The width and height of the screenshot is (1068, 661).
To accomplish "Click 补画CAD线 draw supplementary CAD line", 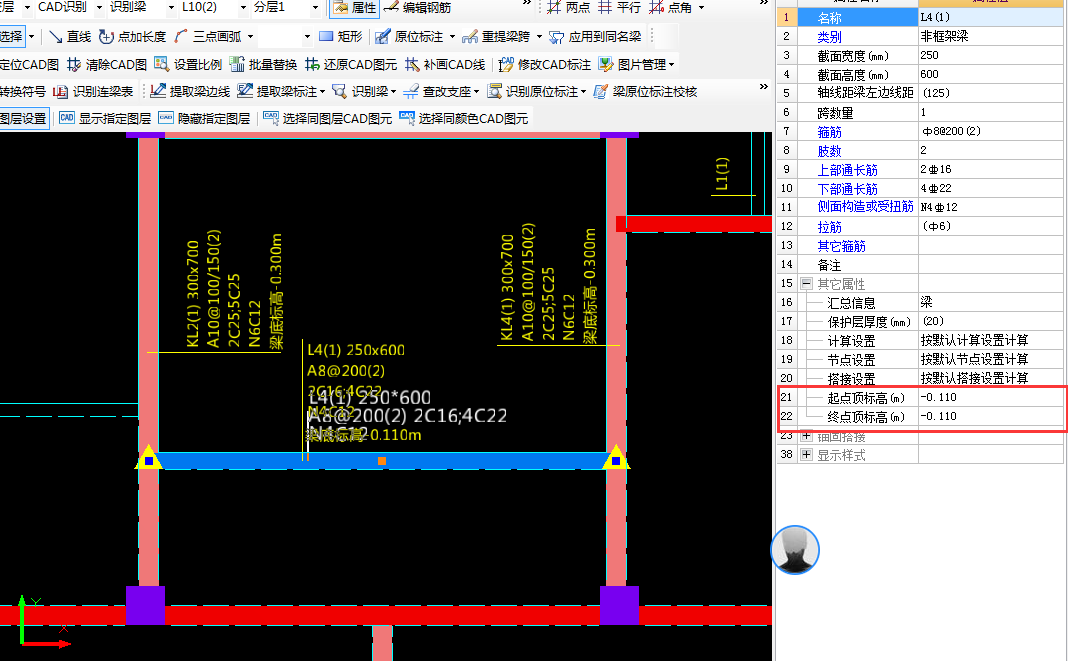I will click(x=445, y=65).
